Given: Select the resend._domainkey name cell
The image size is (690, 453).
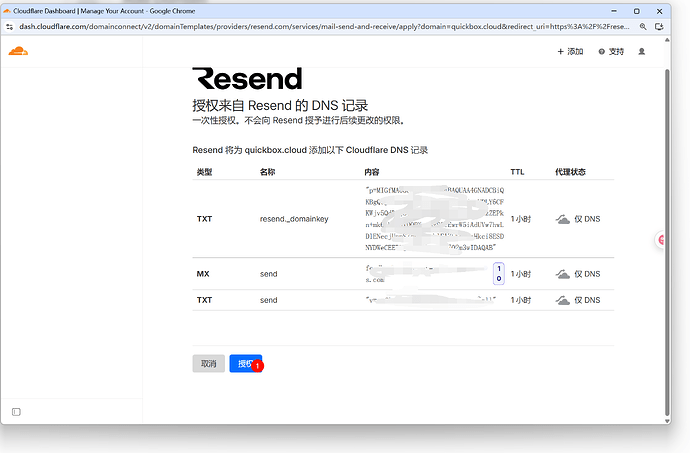Looking at the screenshot, I should 294,219.
